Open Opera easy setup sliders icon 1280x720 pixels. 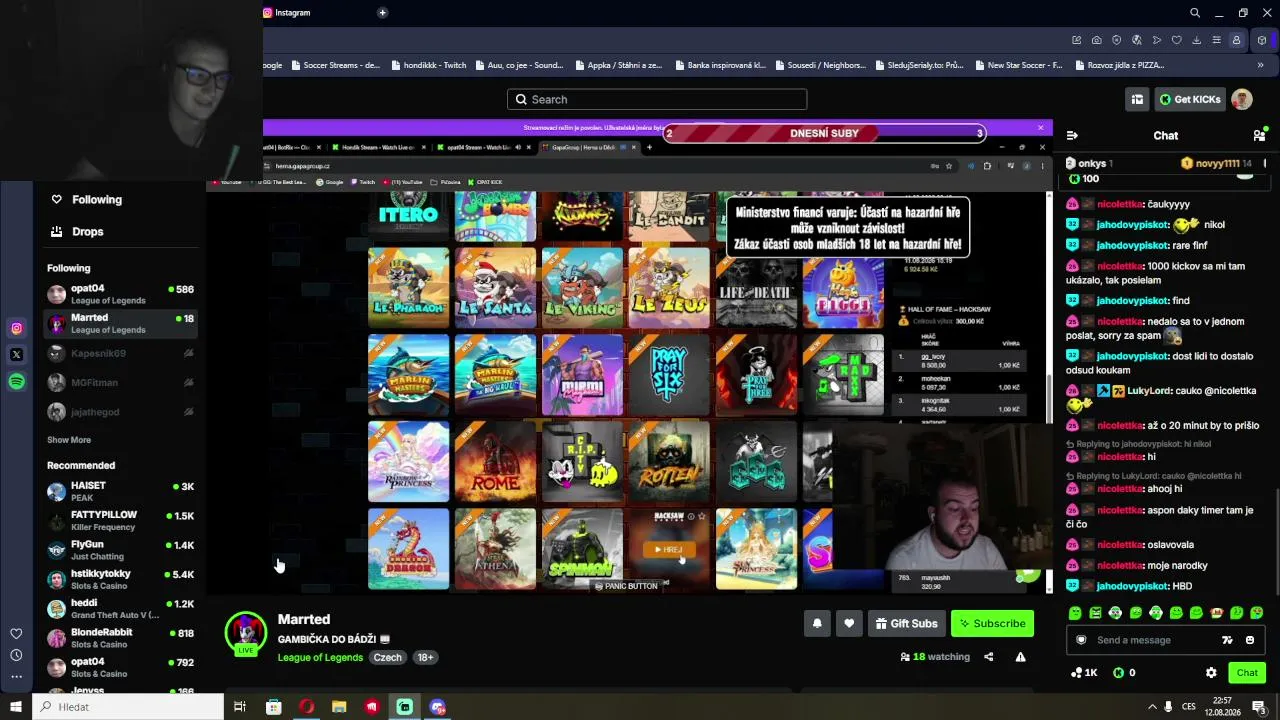point(1217,40)
